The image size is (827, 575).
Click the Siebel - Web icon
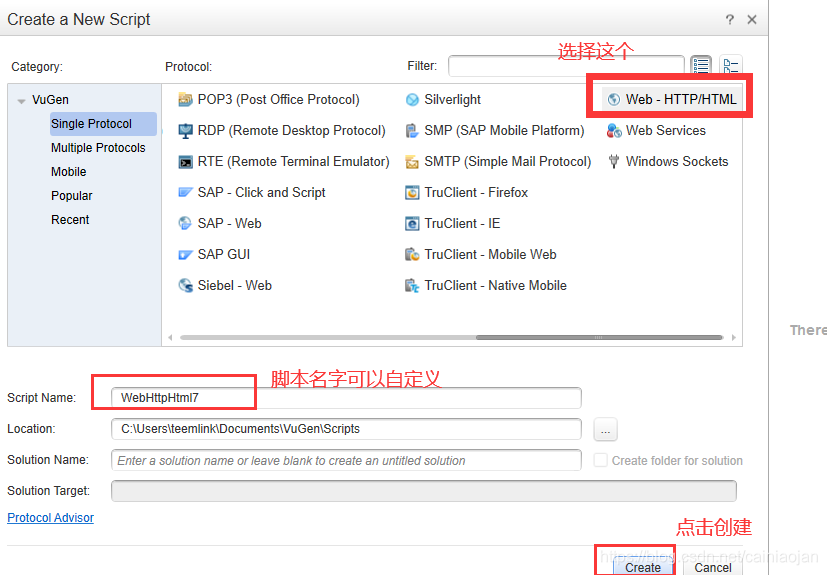(x=185, y=285)
